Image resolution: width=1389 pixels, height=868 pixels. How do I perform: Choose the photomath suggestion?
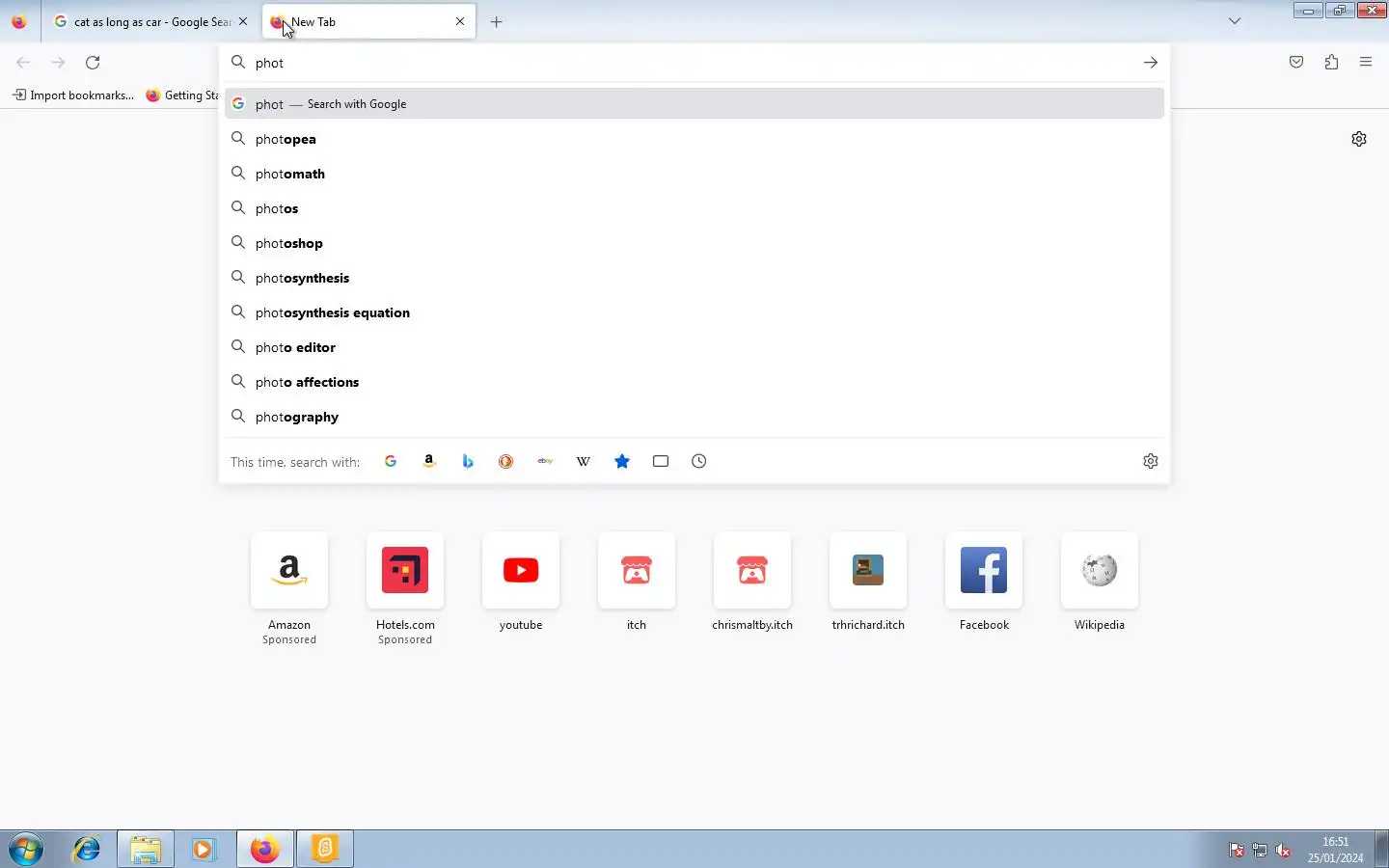click(694, 174)
